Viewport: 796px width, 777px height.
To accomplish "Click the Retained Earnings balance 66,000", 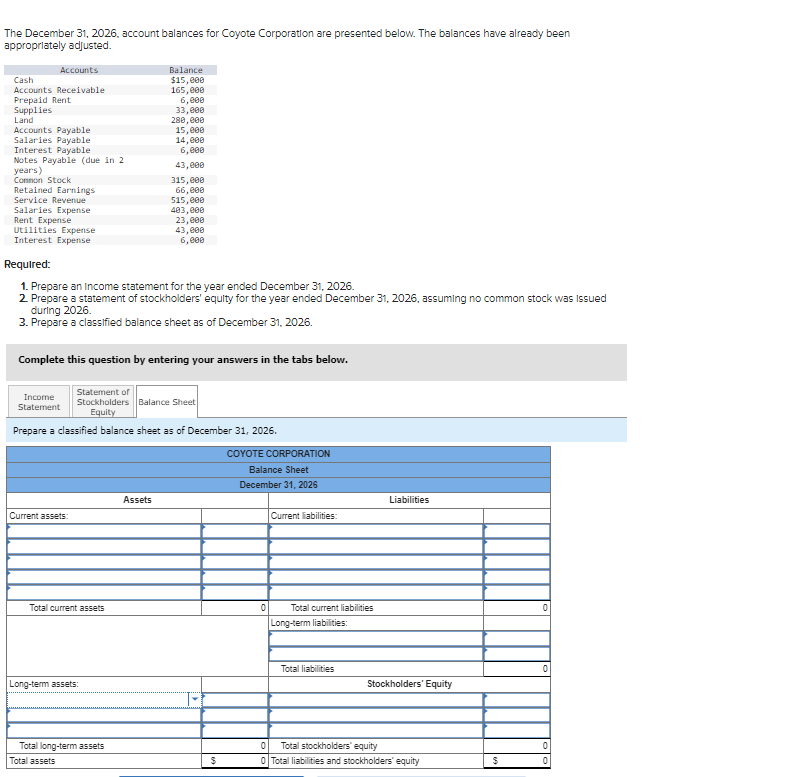I will pos(190,190).
